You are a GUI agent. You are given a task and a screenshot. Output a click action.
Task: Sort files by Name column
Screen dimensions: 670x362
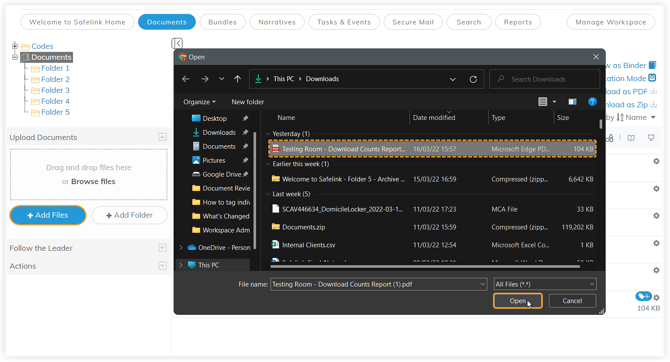pyautogui.click(x=286, y=118)
